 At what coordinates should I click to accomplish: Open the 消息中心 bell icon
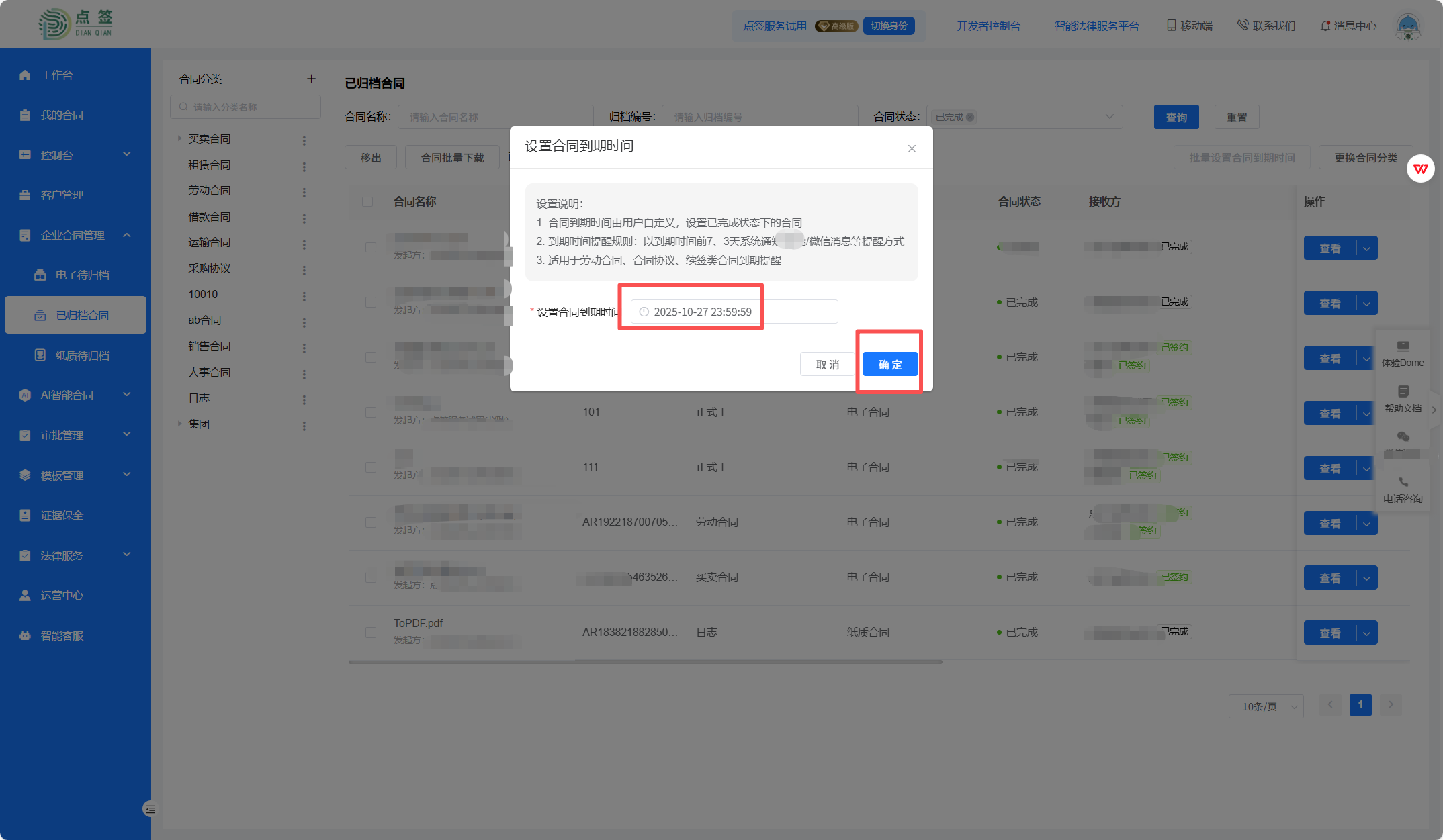(x=1325, y=26)
